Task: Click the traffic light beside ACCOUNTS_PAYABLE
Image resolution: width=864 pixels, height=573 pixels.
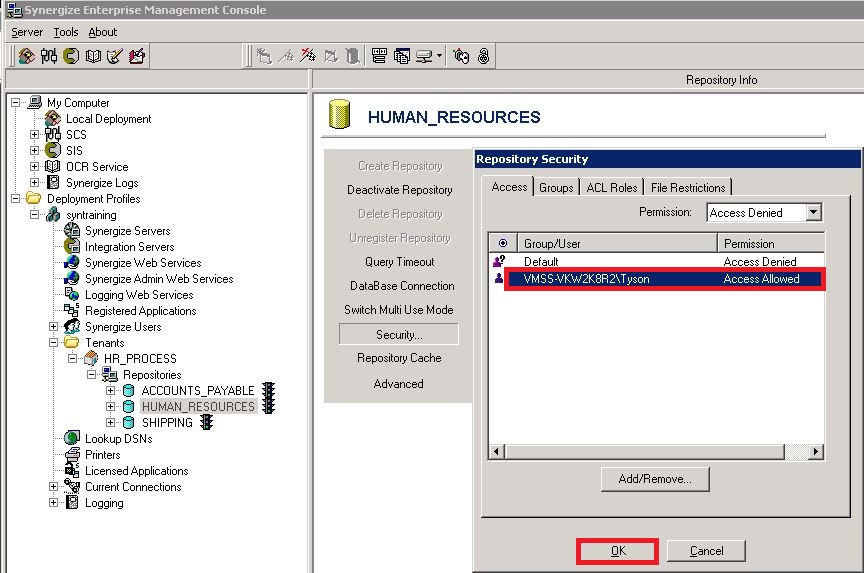Action: (268, 390)
